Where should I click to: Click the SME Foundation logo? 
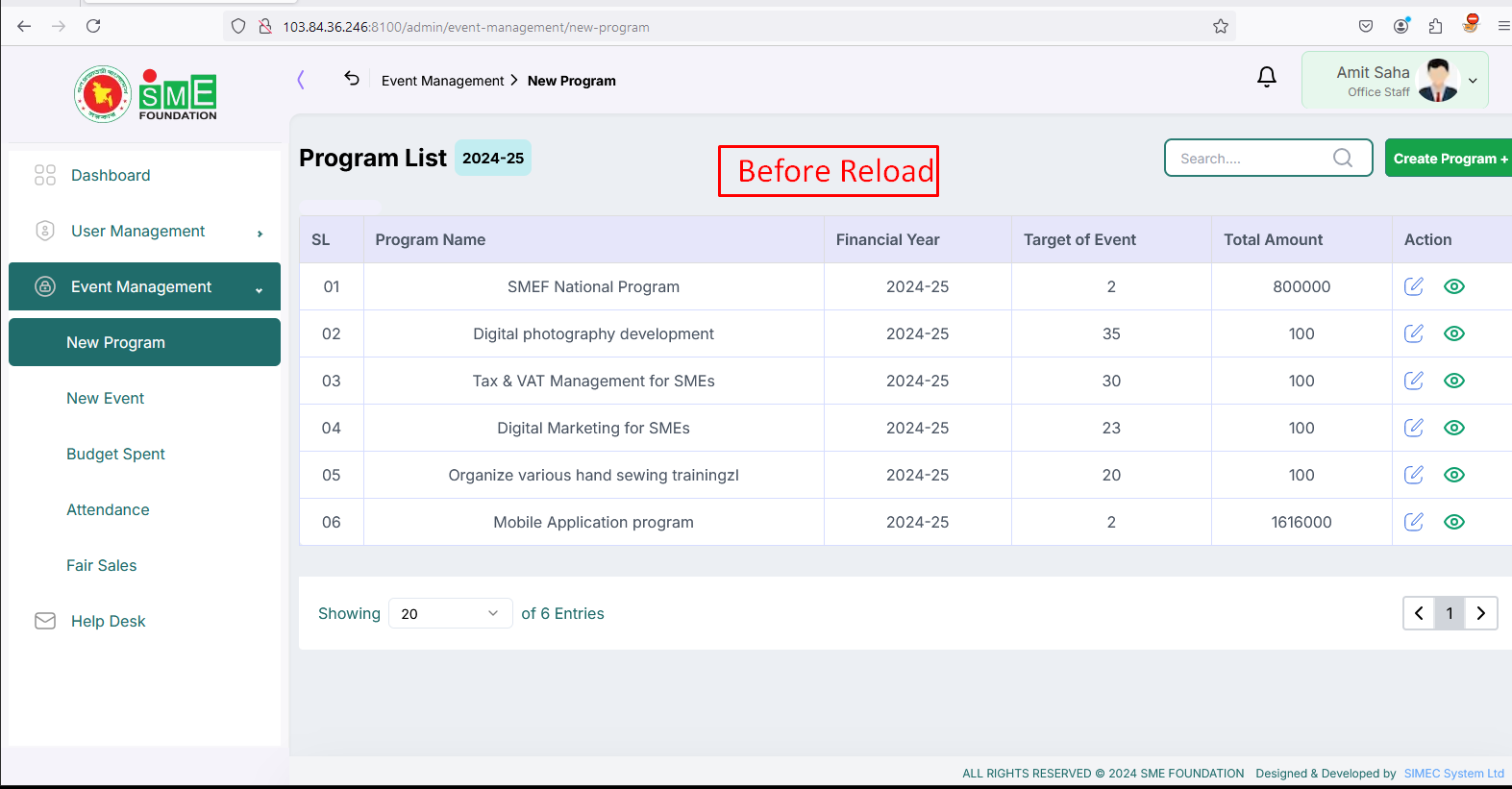tap(146, 94)
